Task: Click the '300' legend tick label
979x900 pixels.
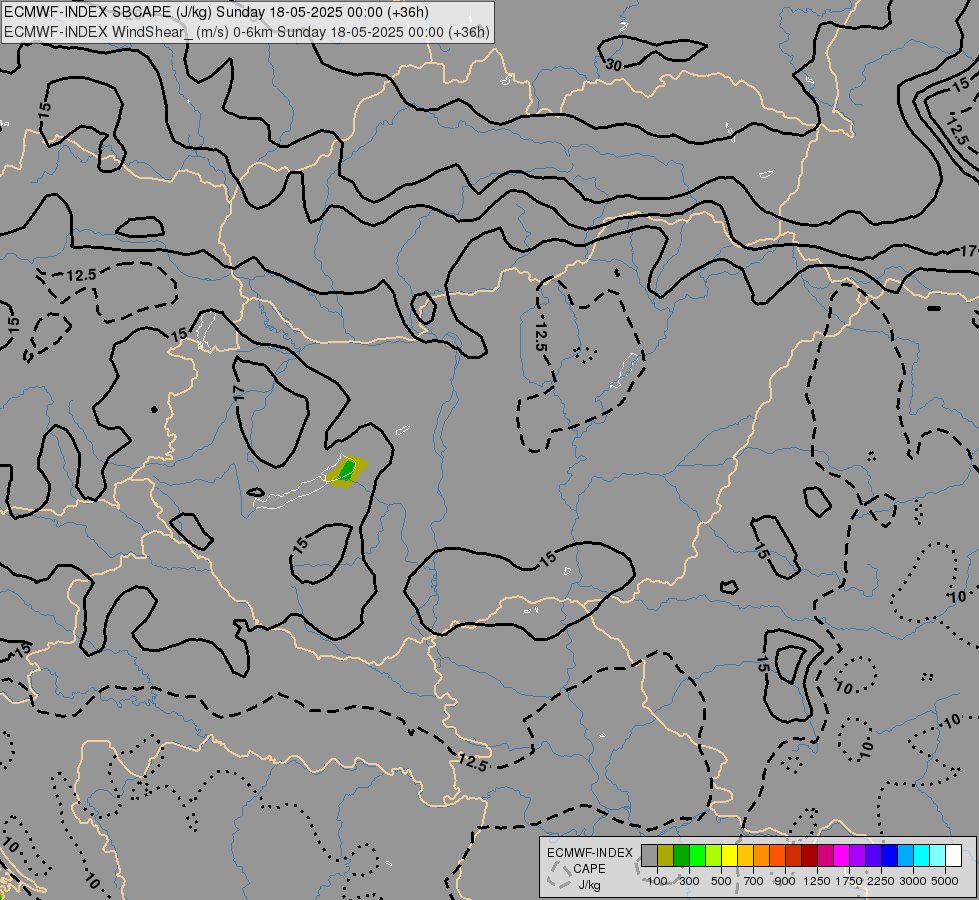Action: 689,881
